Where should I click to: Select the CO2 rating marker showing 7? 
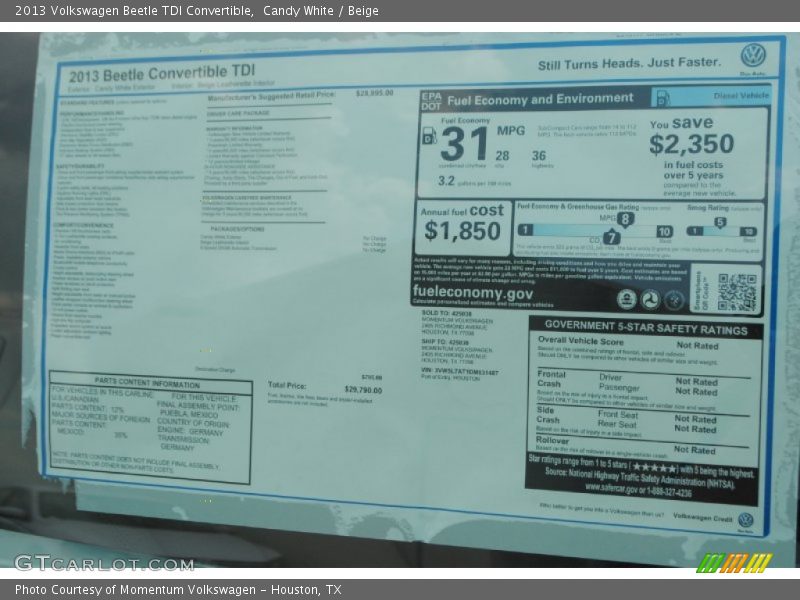611,237
